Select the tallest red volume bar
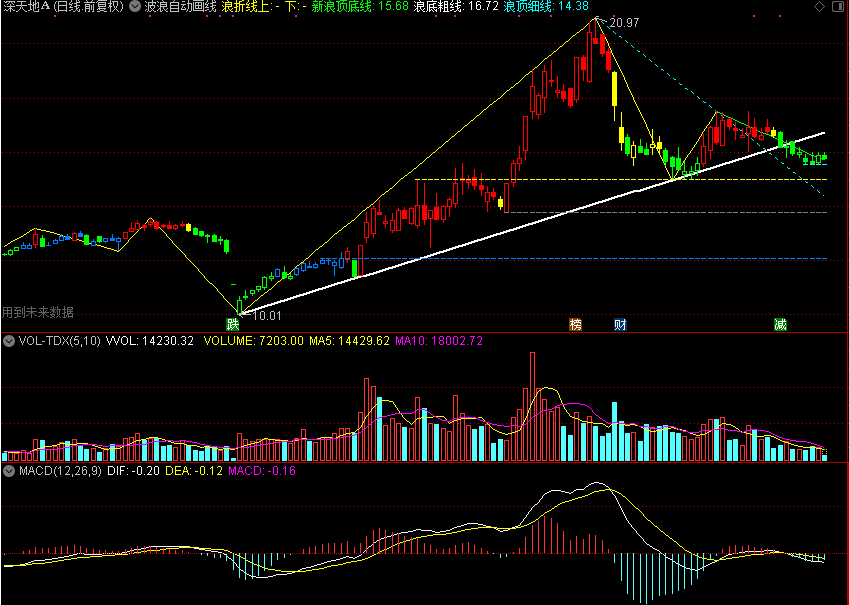 point(532,406)
